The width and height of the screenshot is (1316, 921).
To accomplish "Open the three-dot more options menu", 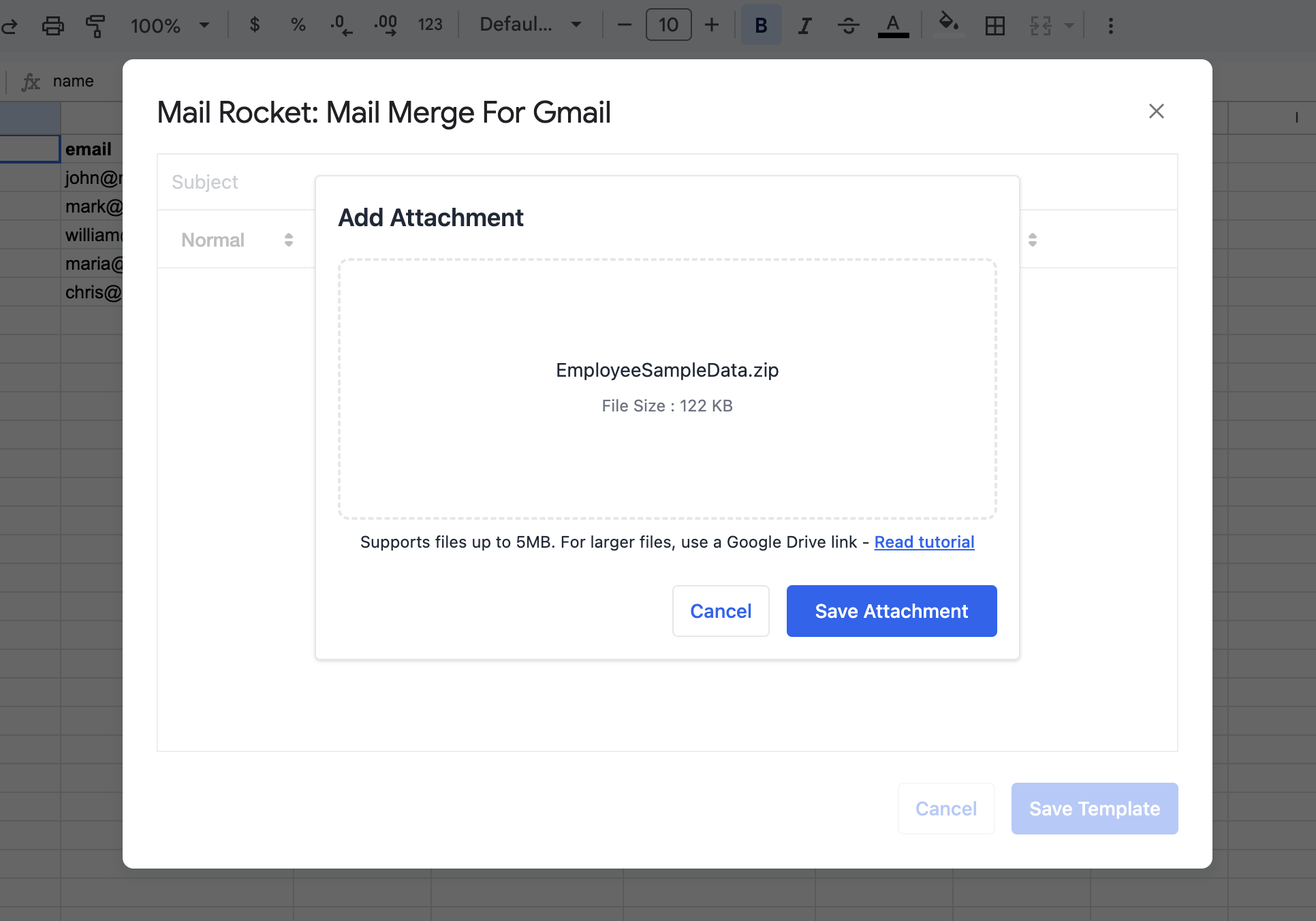I will click(1110, 26).
